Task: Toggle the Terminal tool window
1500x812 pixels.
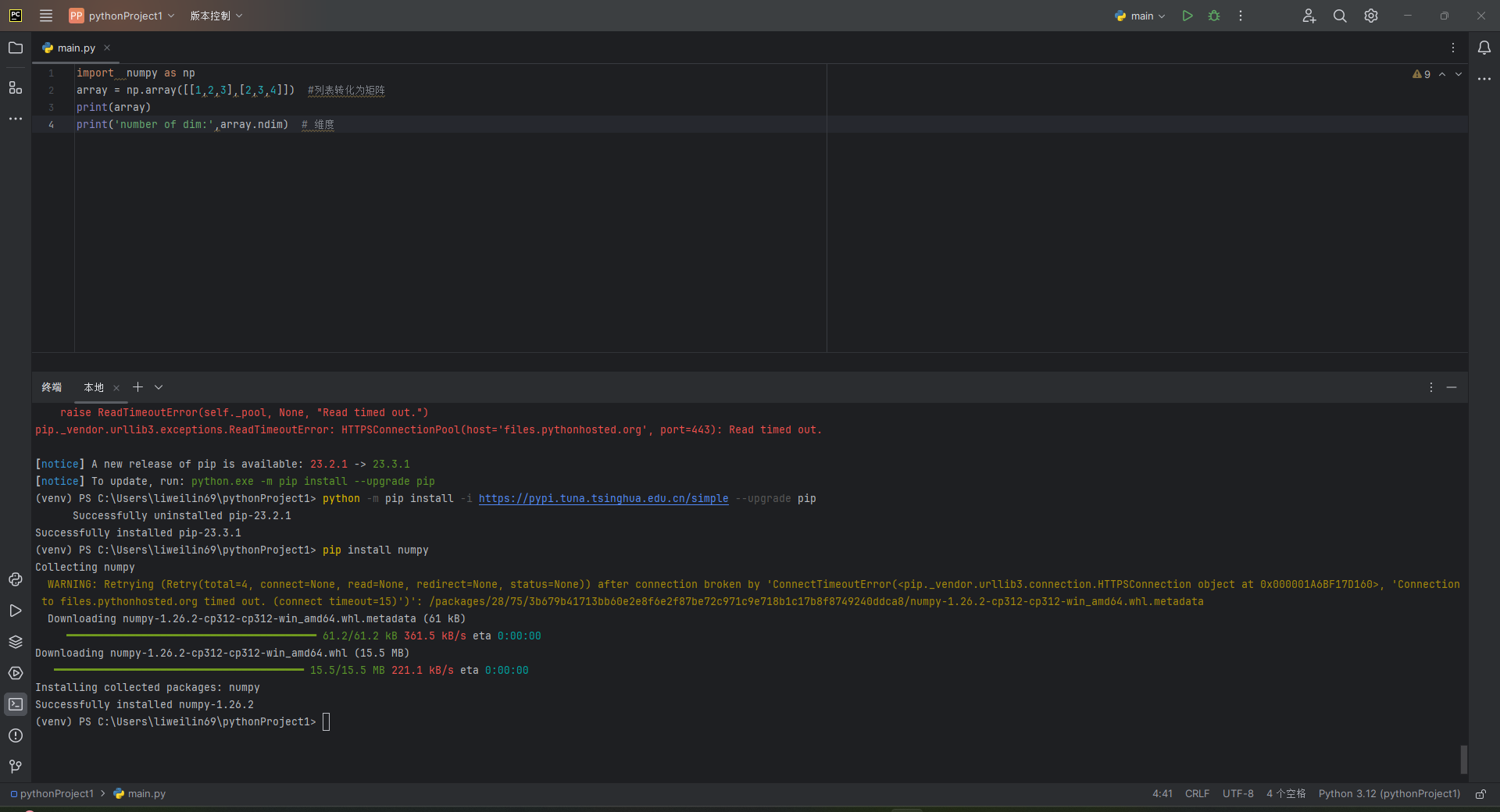Action: 16,704
